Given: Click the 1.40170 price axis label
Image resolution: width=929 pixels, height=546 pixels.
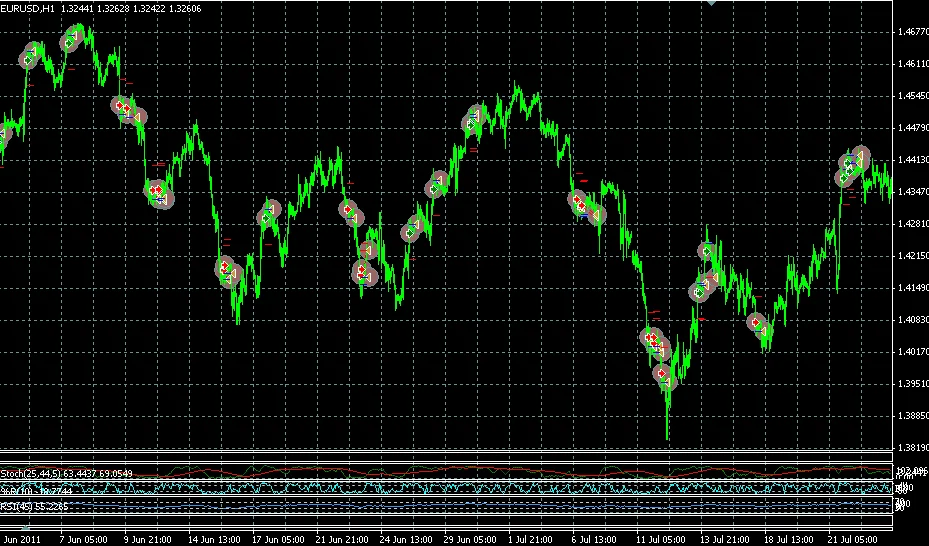Looking at the screenshot, I should pyautogui.click(x=913, y=352).
